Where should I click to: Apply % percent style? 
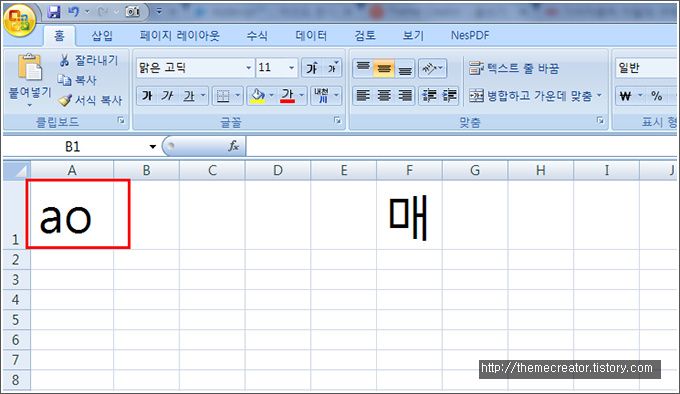(657, 95)
